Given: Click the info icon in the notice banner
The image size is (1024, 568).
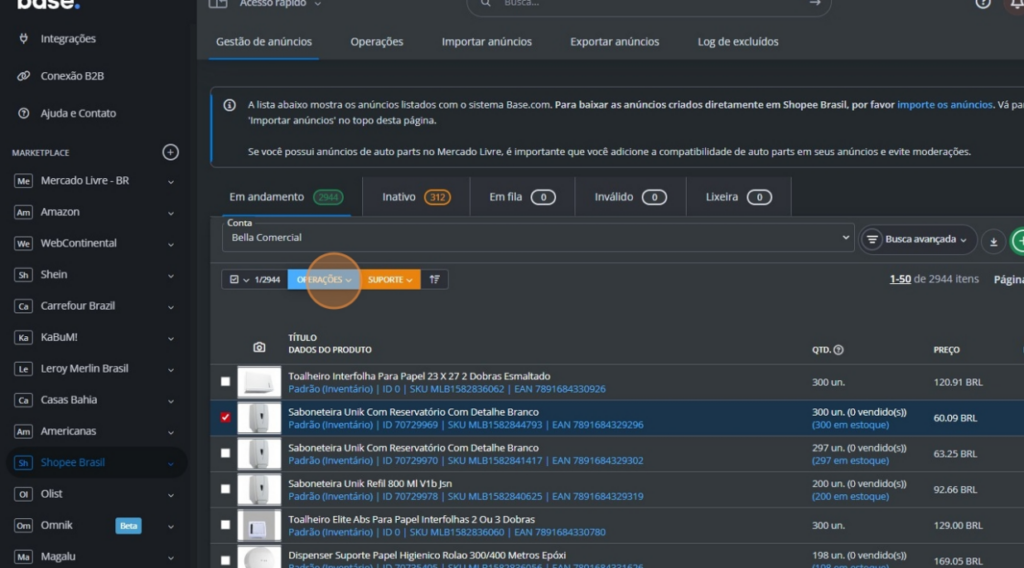Looking at the screenshot, I should [x=229, y=105].
